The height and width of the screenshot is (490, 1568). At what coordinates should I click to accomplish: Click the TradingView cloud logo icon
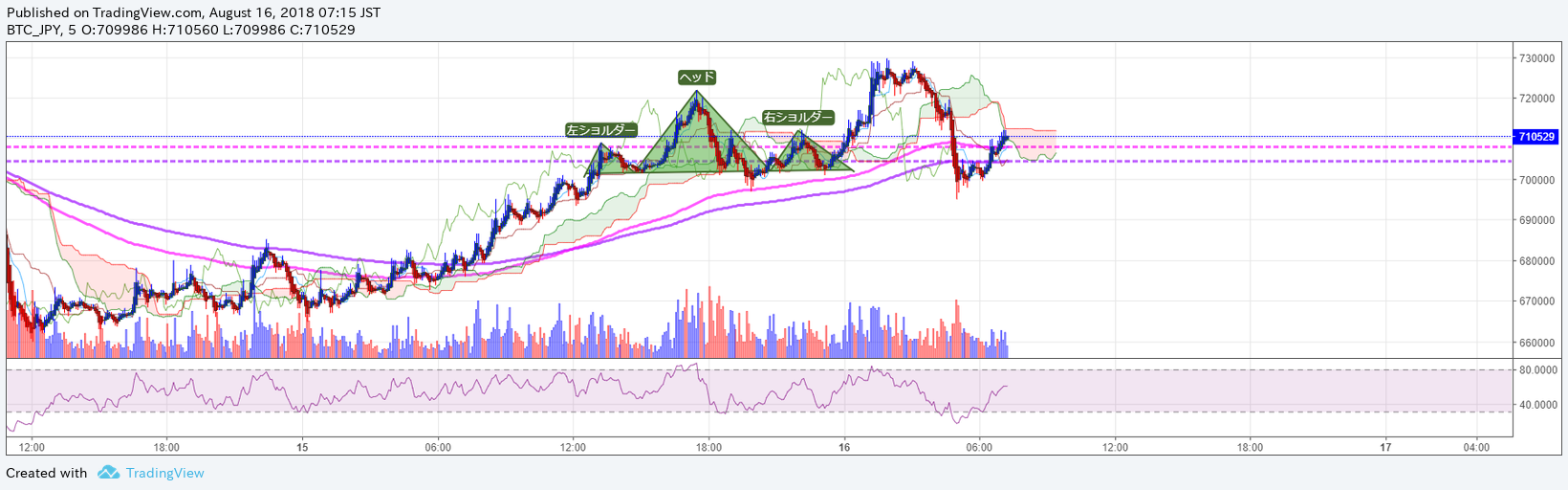tap(108, 473)
